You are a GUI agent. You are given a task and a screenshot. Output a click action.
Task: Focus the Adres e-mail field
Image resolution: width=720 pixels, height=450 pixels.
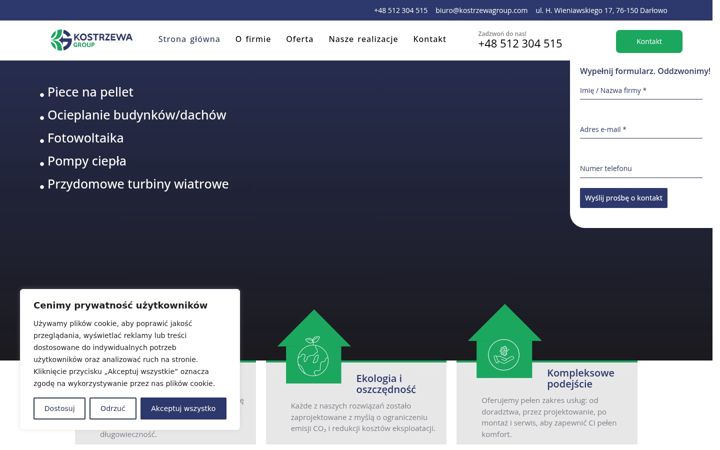point(641,130)
